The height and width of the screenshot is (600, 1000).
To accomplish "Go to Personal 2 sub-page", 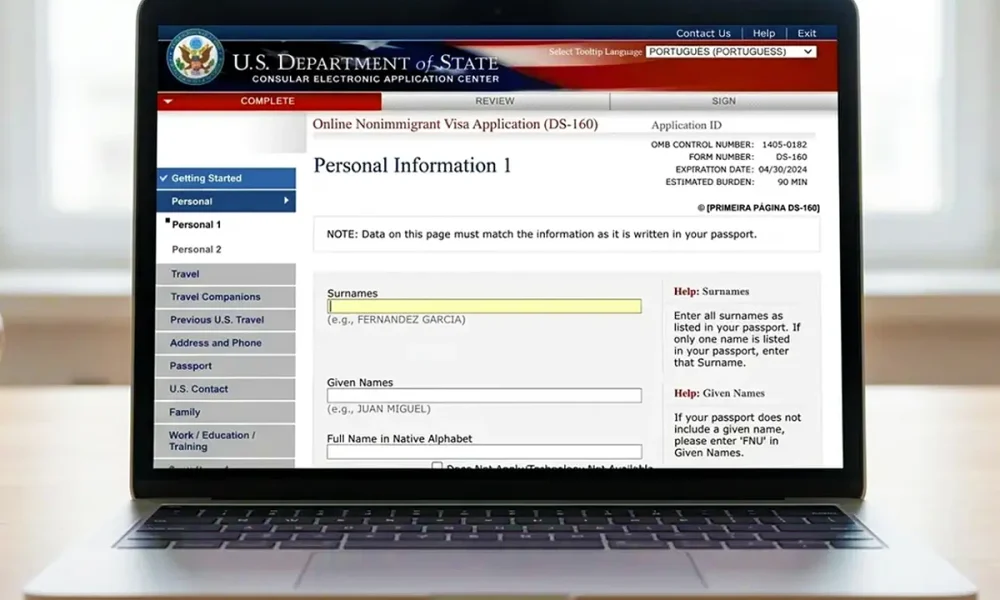I will 196,249.
